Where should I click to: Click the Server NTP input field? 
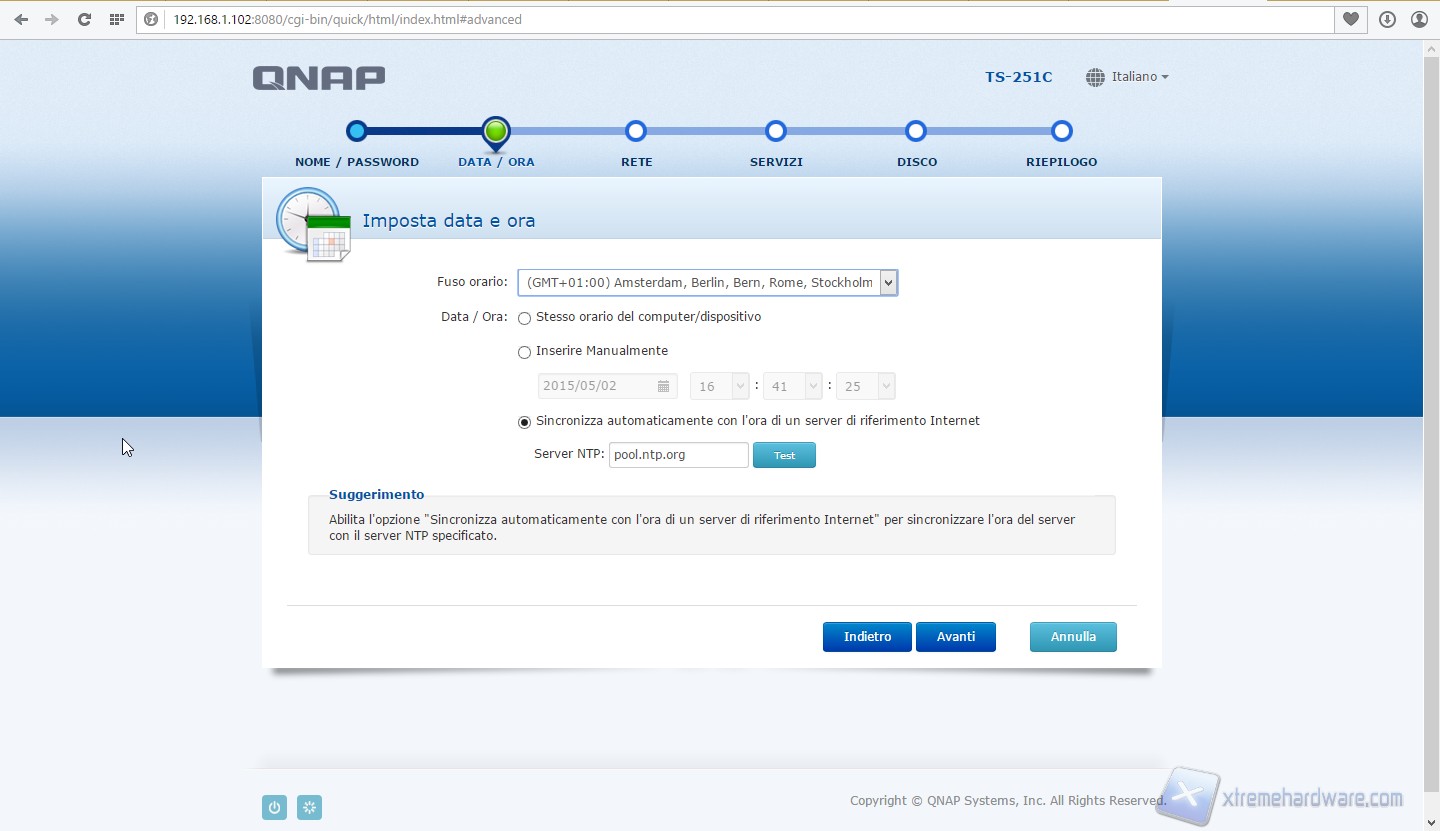(678, 455)
